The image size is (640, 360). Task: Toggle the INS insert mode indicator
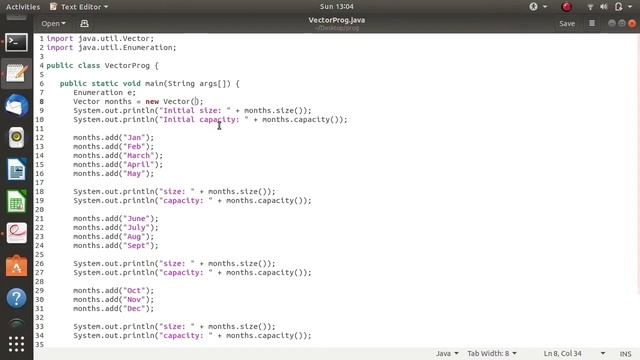[x=625, y=354]
